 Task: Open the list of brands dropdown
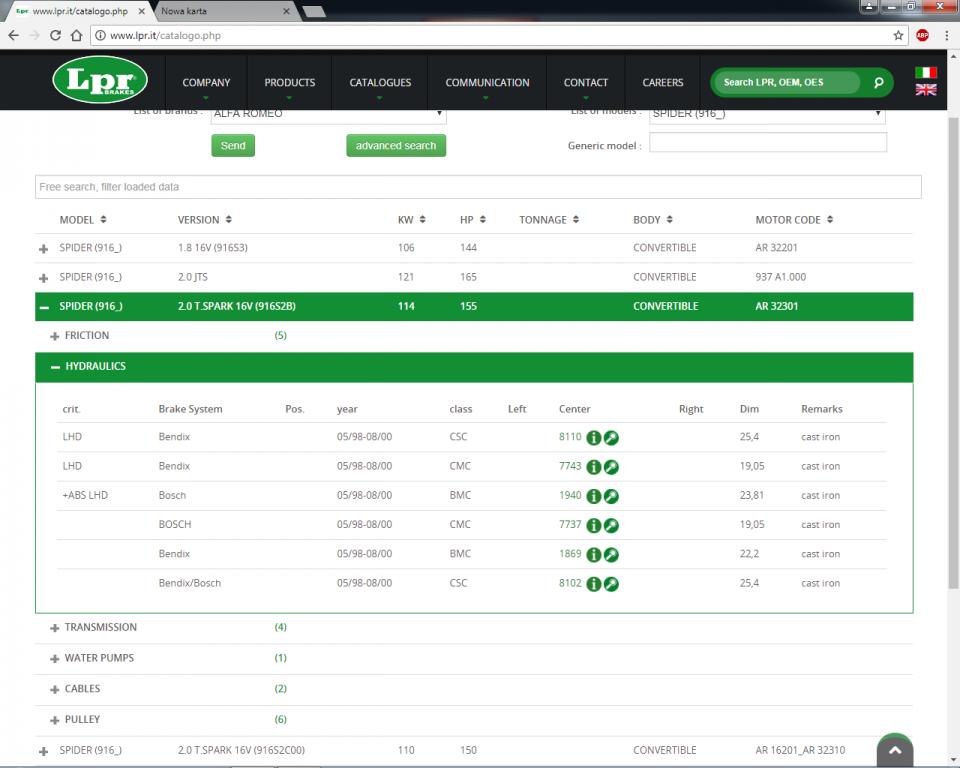329,115
